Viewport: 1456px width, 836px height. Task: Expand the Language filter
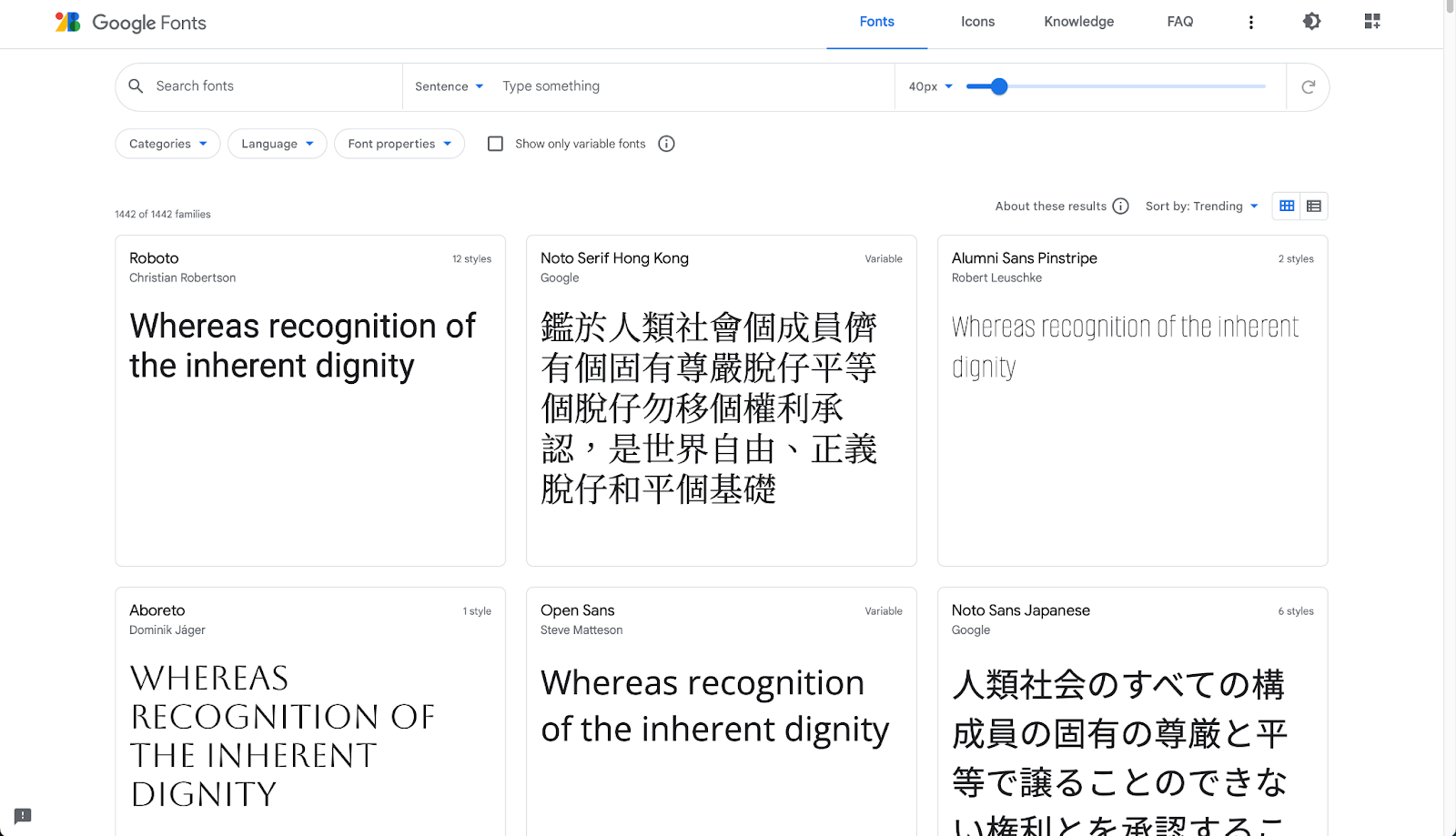coord(277,144)
